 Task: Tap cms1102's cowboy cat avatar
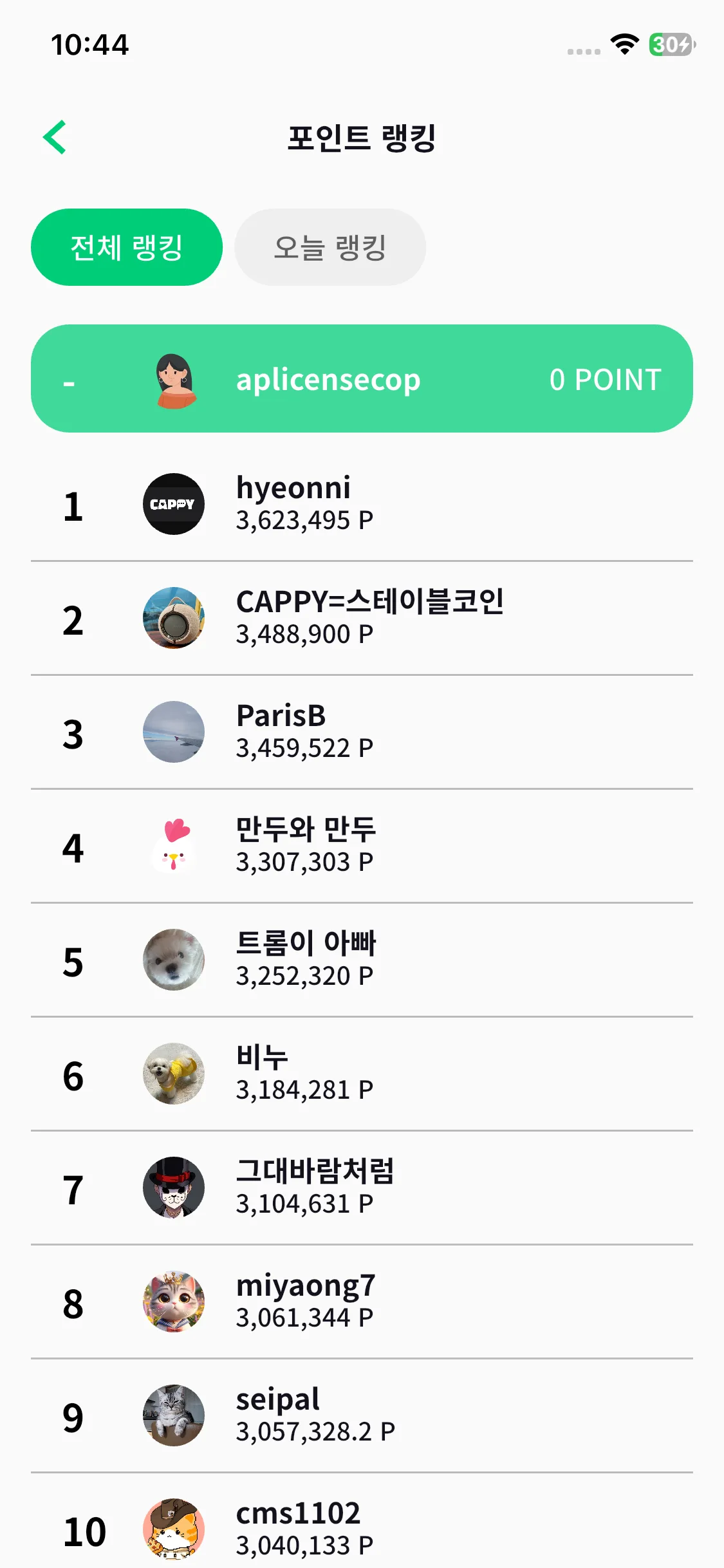(x=173, y=1529)
